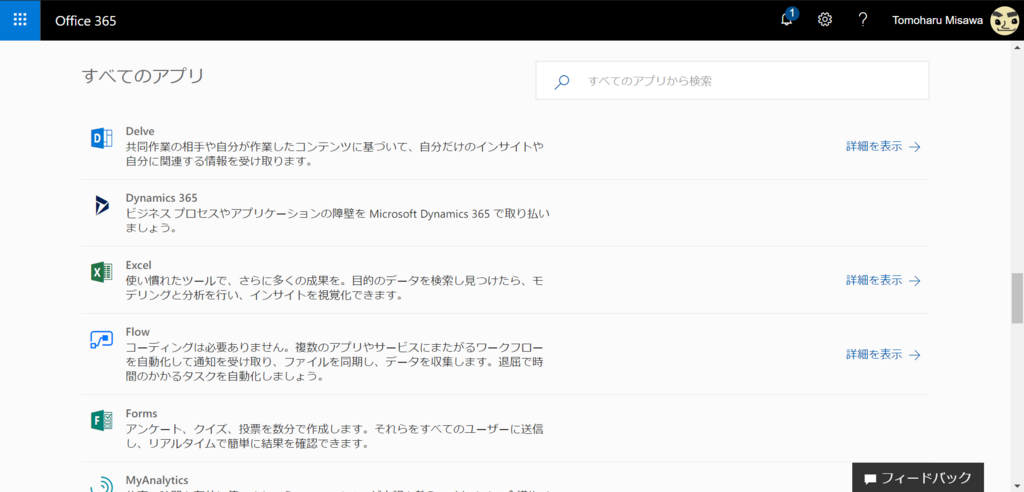Click the search magnifier icon
Image resolution: width=1024 pixels, height=492 pixels.
561,82
